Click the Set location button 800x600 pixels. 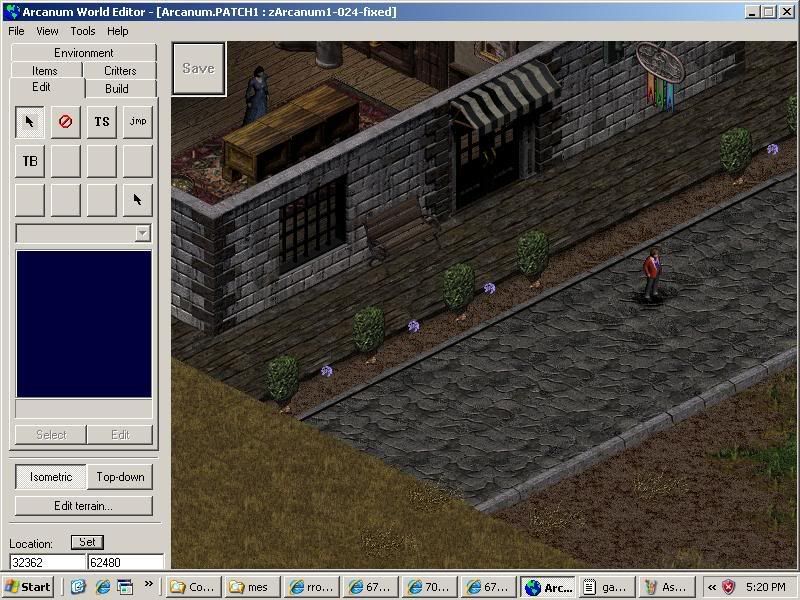87,542
